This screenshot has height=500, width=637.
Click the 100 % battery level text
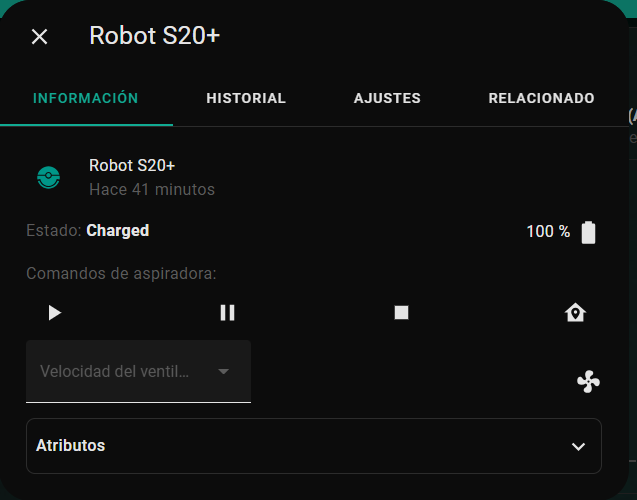(x=548, y=232)
